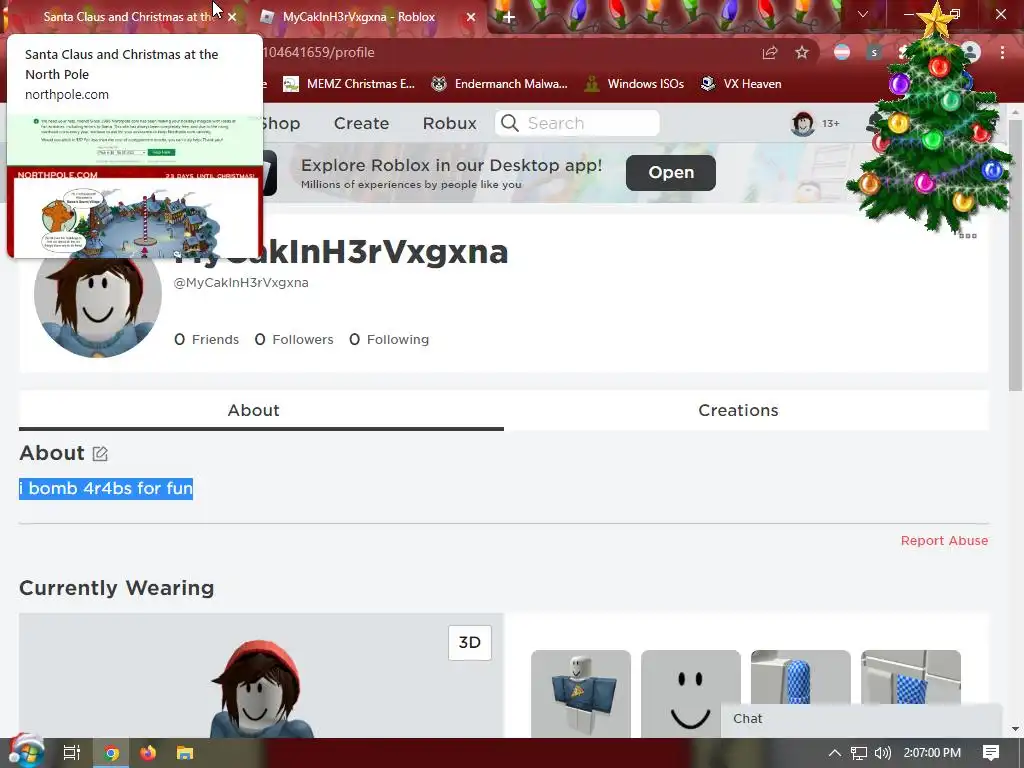Open the volume tray icon
This screenshot has width=1024, height=768.
(882, 753)
